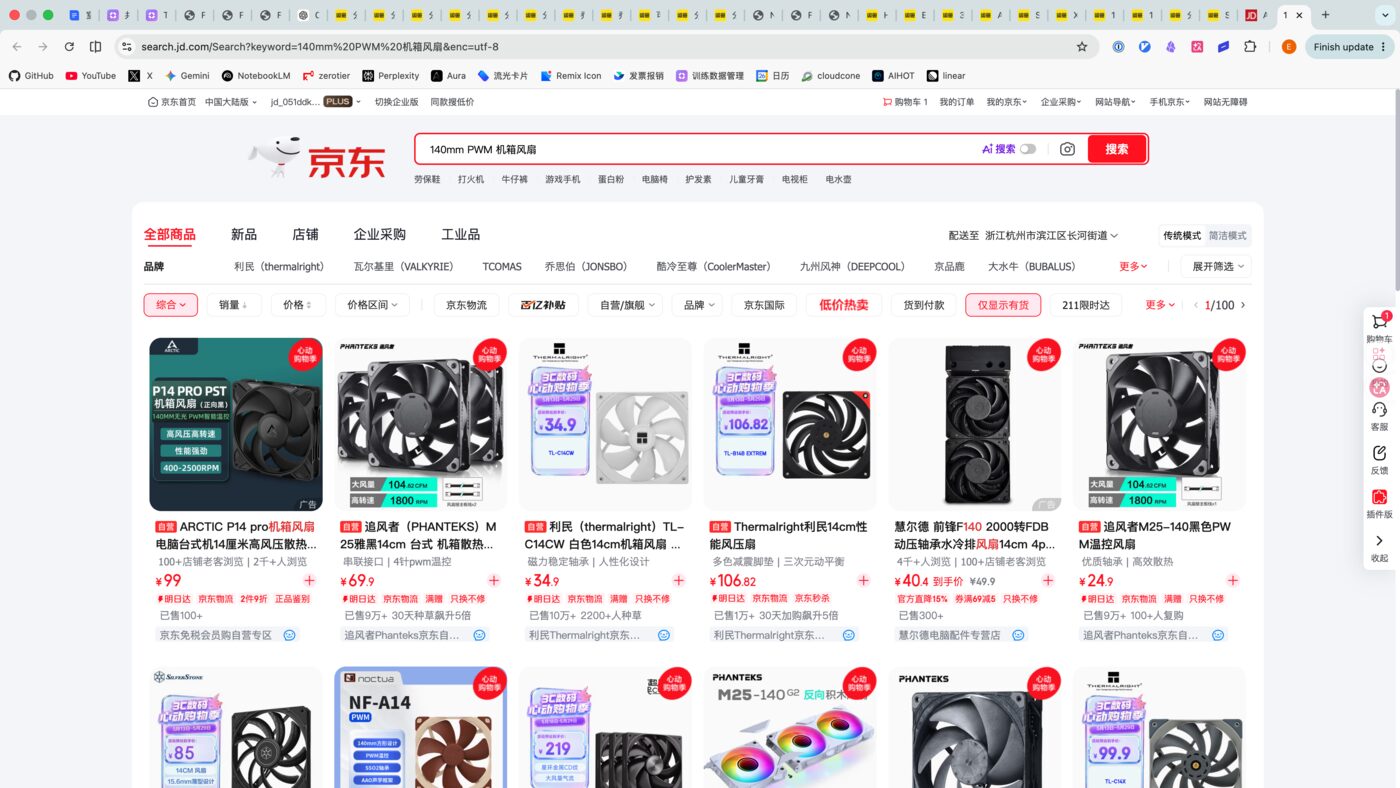Click the search keyword input field
Screen dimensions: 1400x788
click(x=700, y=149)
